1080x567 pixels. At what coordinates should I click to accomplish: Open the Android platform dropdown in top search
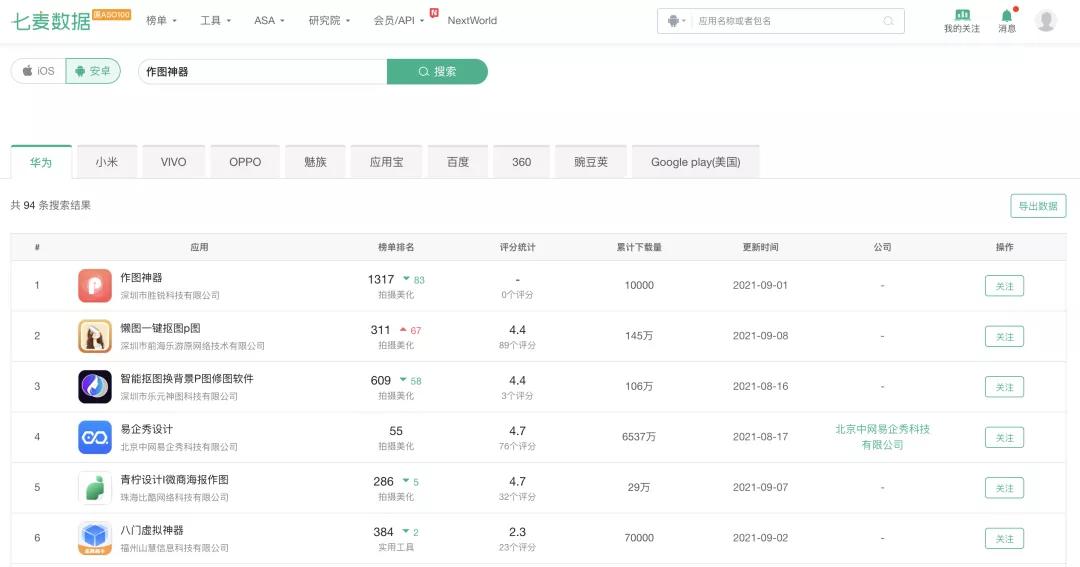[676, 21]
